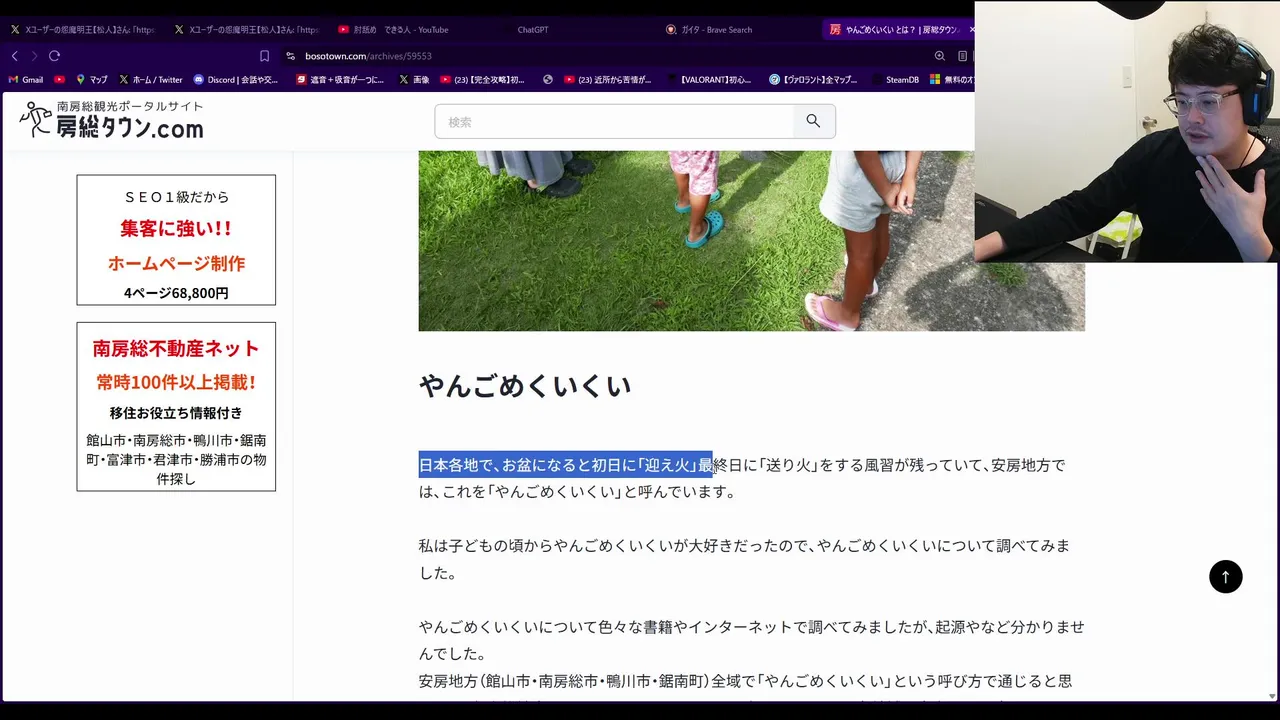
Task: Click the zoom magnifier icon in the address bar
Action: (940, 56)
